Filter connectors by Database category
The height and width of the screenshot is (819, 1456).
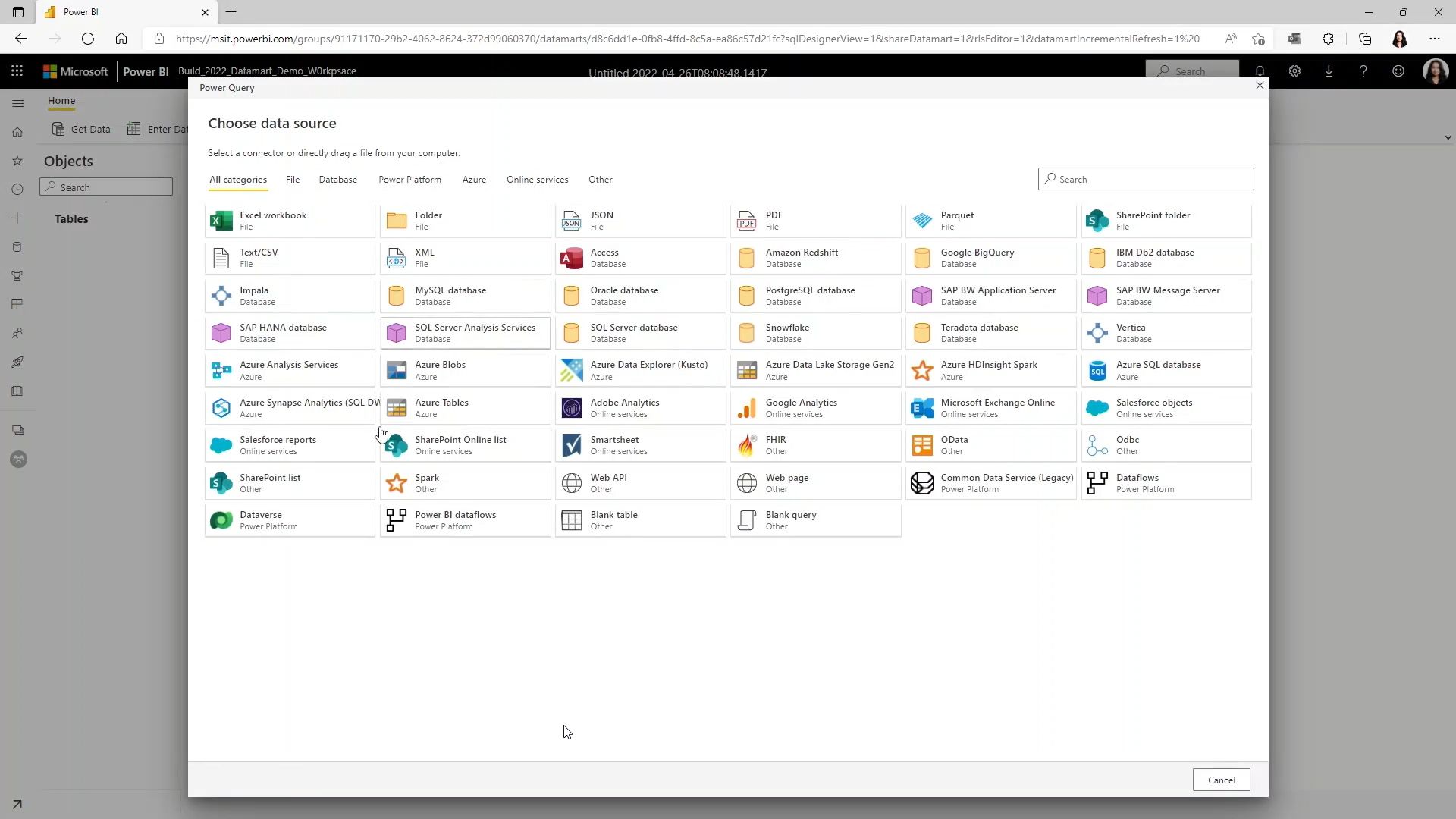[x=338, y=180]
